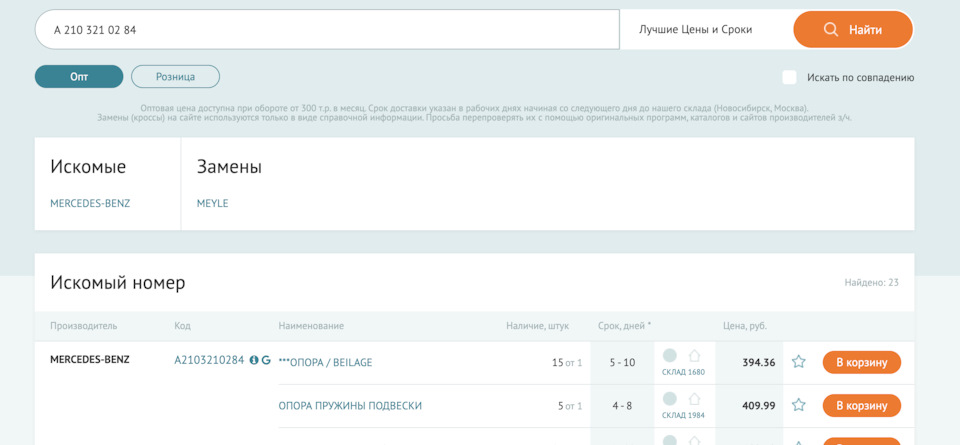This screenshot has height=445, width=960.
Task: Click the Найти search button
Action: 853,29
